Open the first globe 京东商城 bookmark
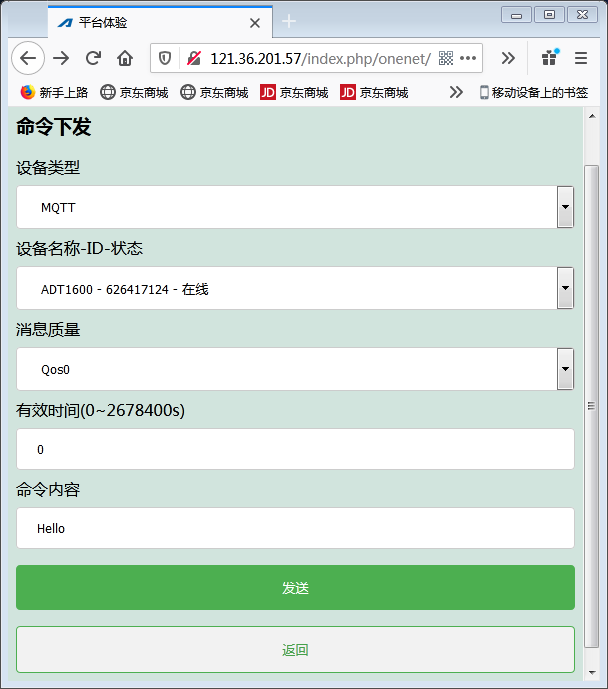Screen dimensions: 608x689 [134, 92]
